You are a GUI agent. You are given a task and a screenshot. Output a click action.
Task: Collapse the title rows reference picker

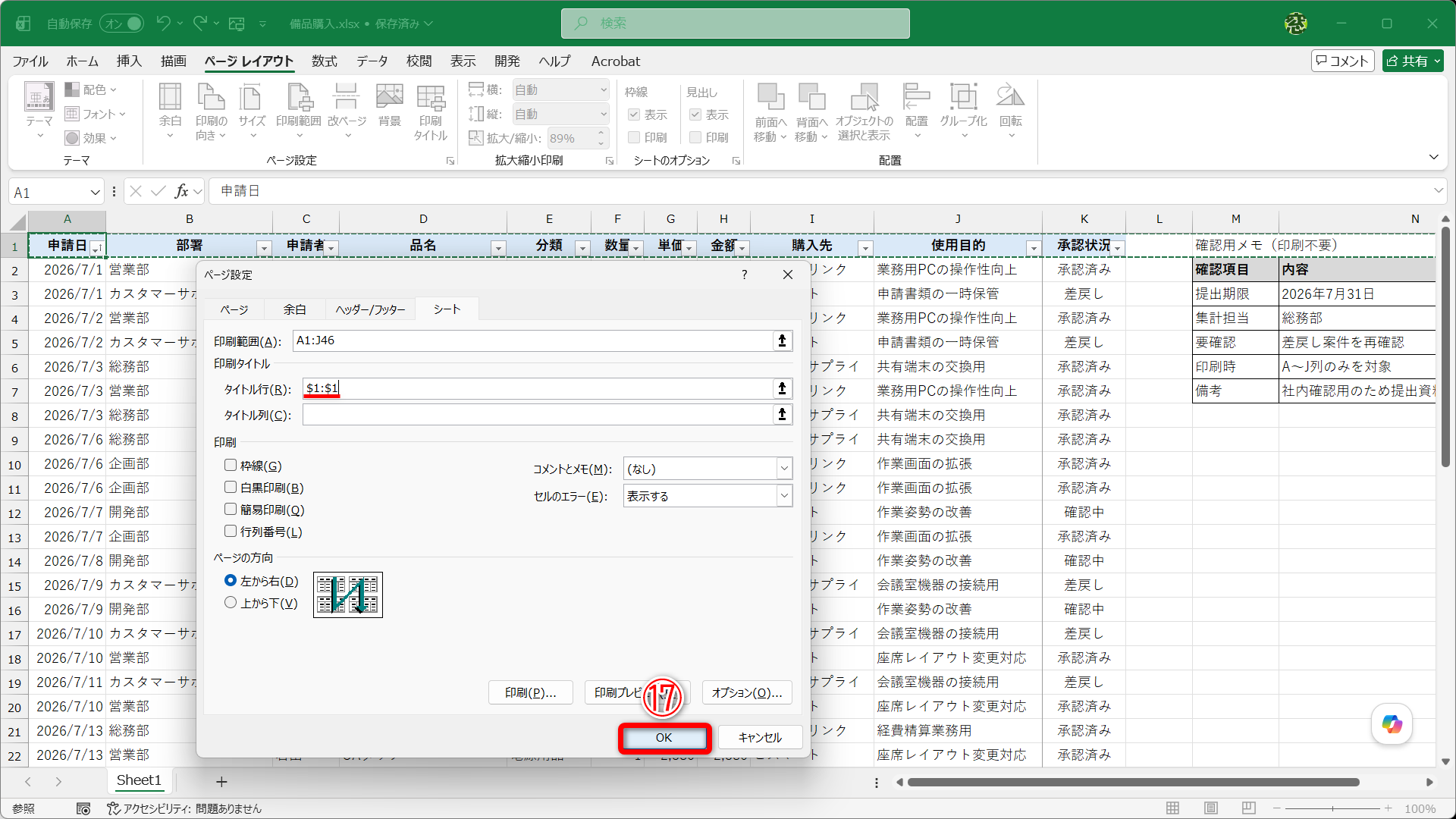pyautogui.click(x=782, y=388)
